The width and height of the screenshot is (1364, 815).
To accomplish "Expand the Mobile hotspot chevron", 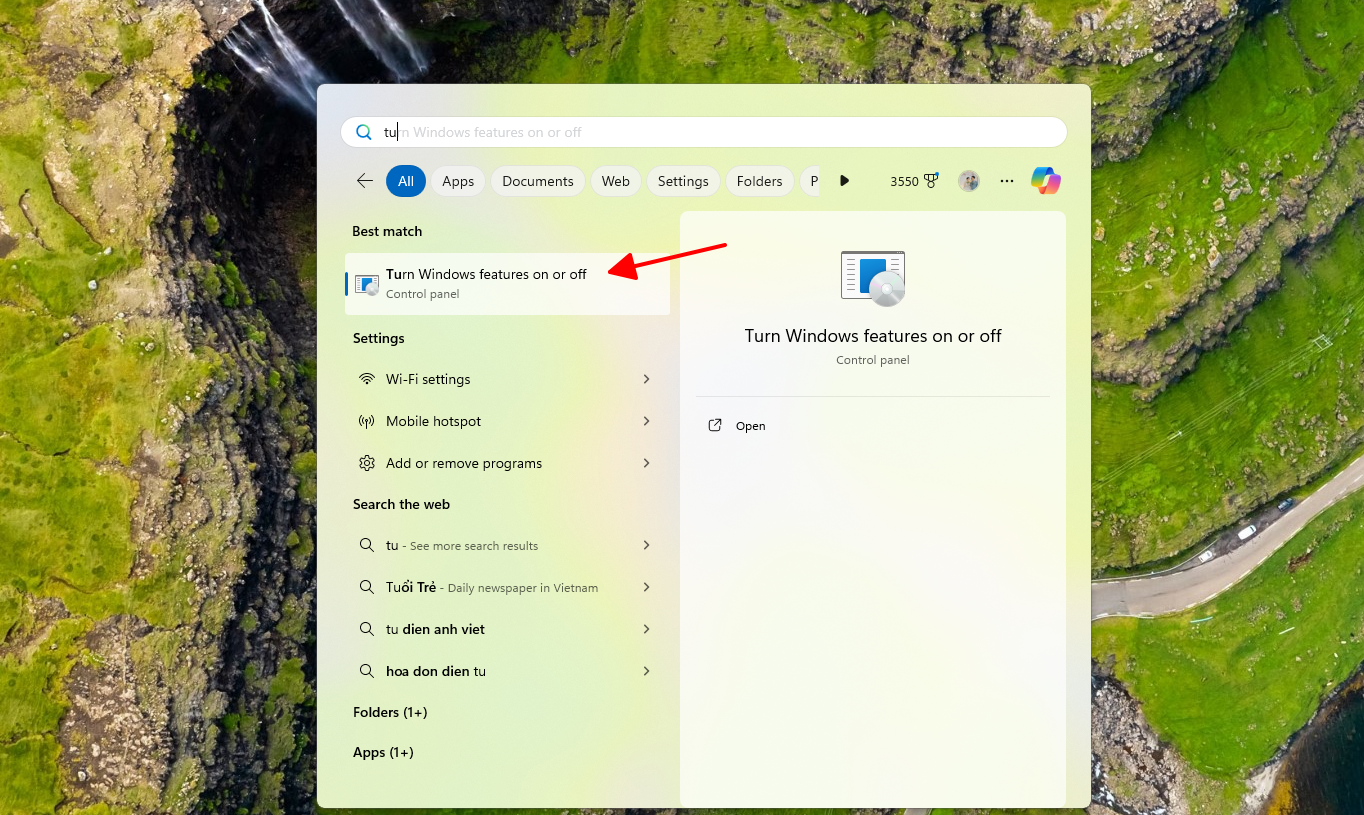I will tap(647, 421).
